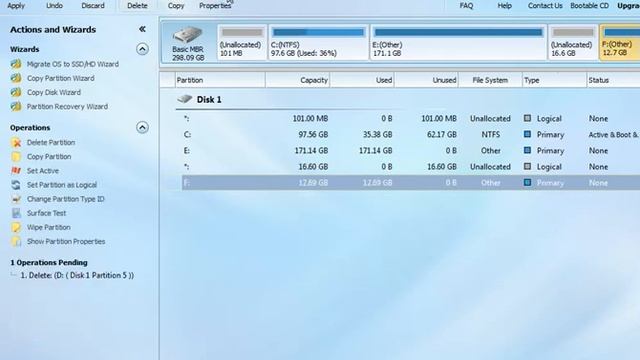Sort by the Type column header
The image size is (640, 360).
554,80
